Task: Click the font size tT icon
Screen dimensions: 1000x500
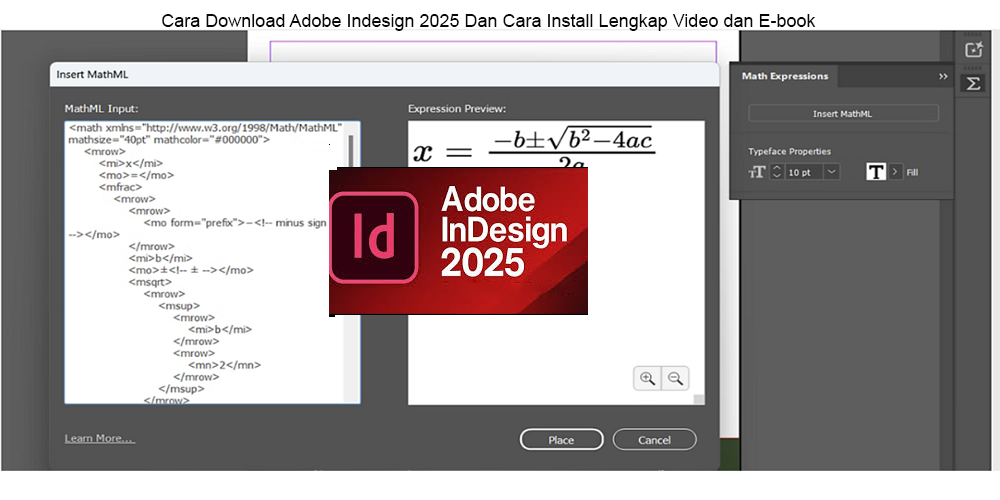Action: pyautogui.click(x=757, y=172)
